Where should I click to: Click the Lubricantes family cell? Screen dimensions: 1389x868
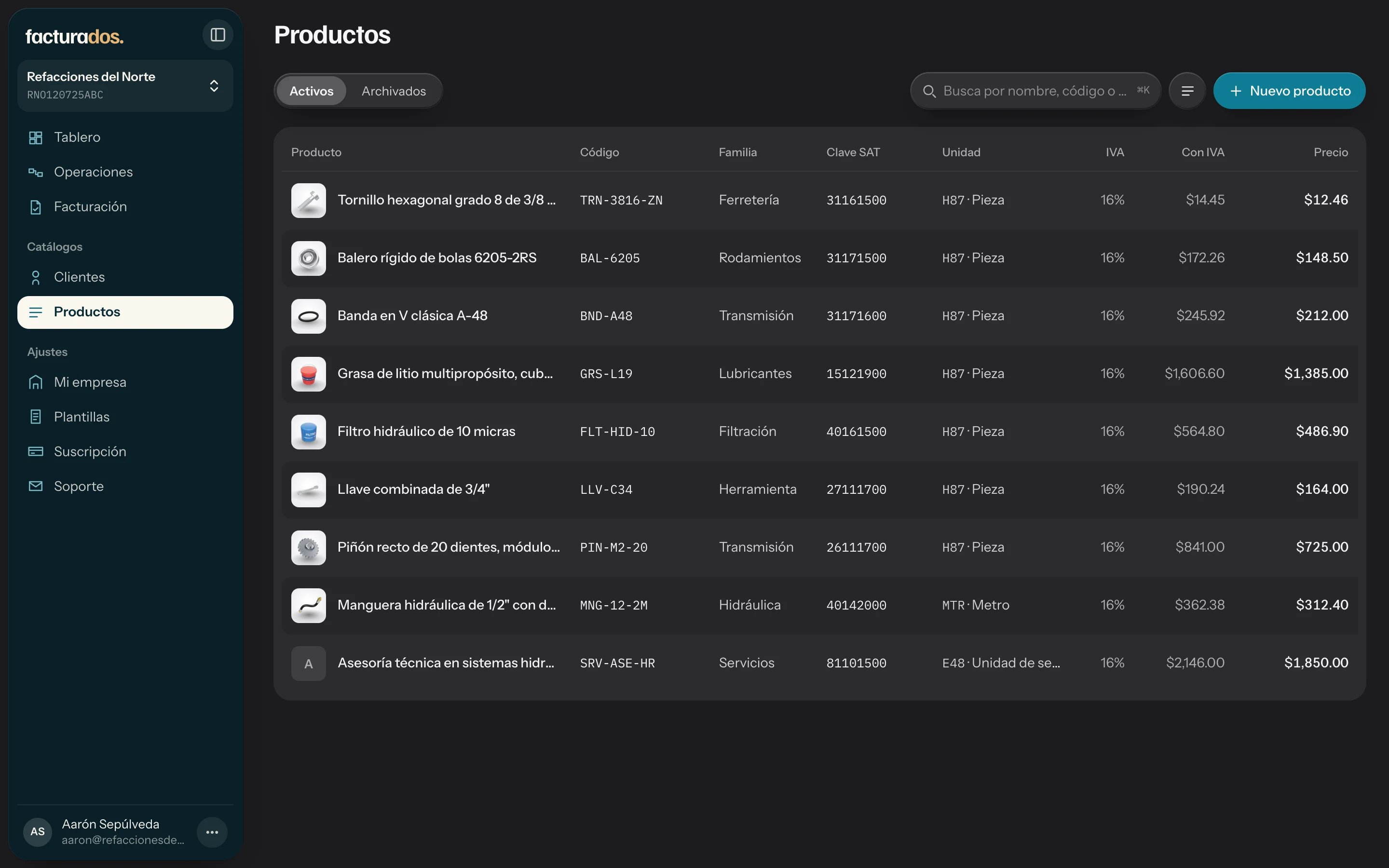coord(755,374)
